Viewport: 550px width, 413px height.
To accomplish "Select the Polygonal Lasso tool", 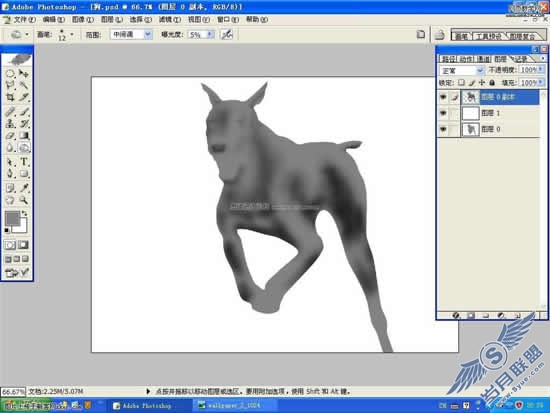I will 10,85.
